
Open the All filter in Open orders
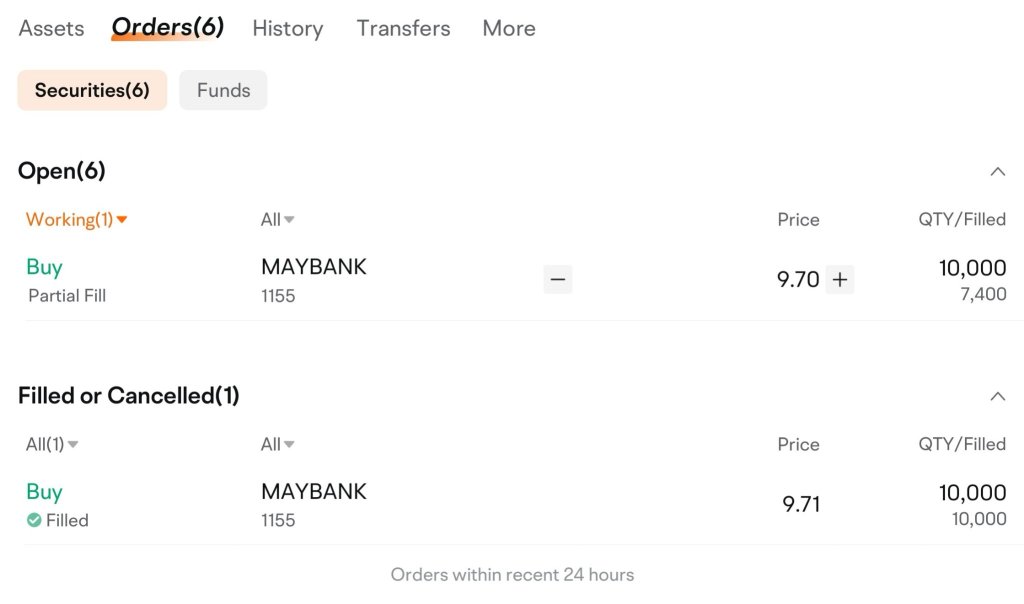(278, 219)
